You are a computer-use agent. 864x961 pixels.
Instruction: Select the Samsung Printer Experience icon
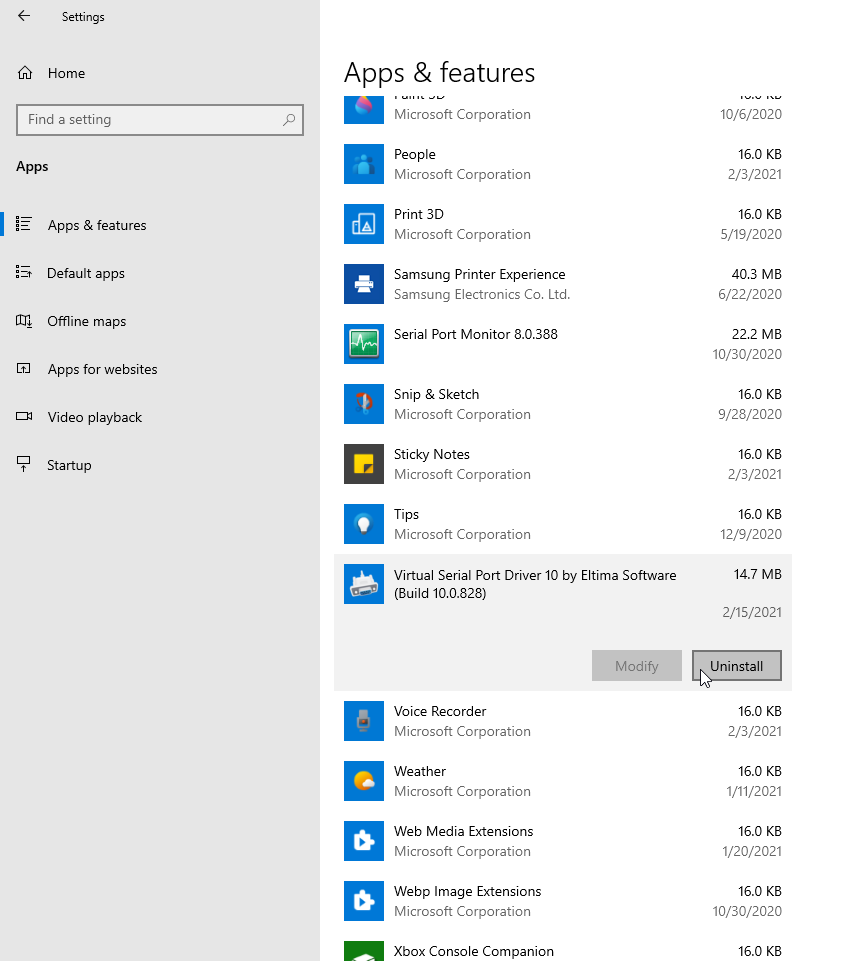pos(364,284)
